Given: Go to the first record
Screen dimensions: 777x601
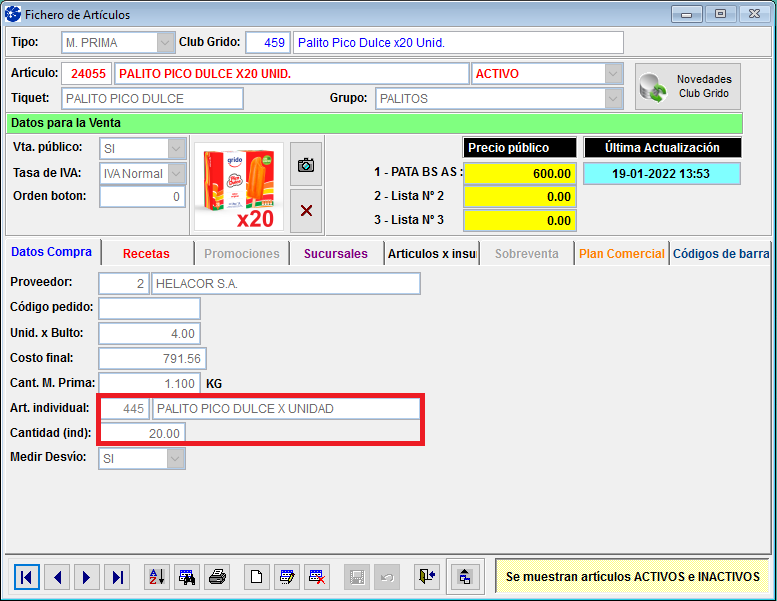Looking at the screenshot, I should [27, 576].
